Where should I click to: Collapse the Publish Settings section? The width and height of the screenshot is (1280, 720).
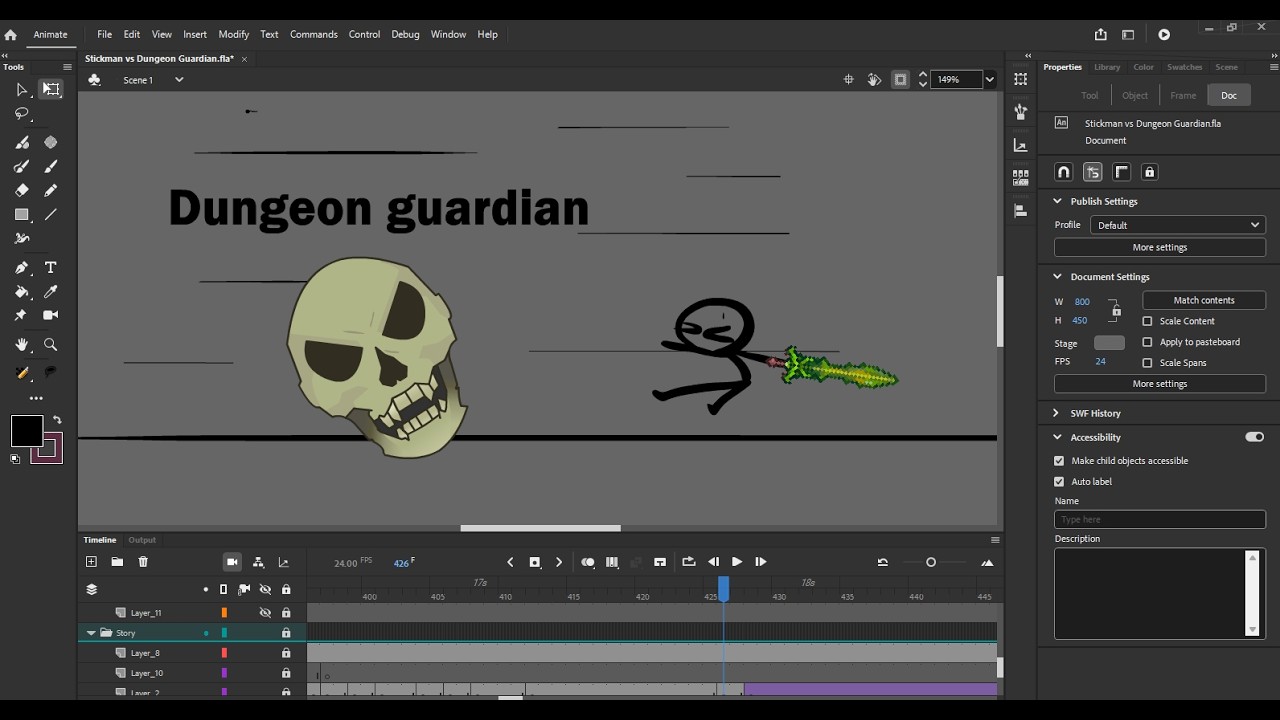(1057, 201)
